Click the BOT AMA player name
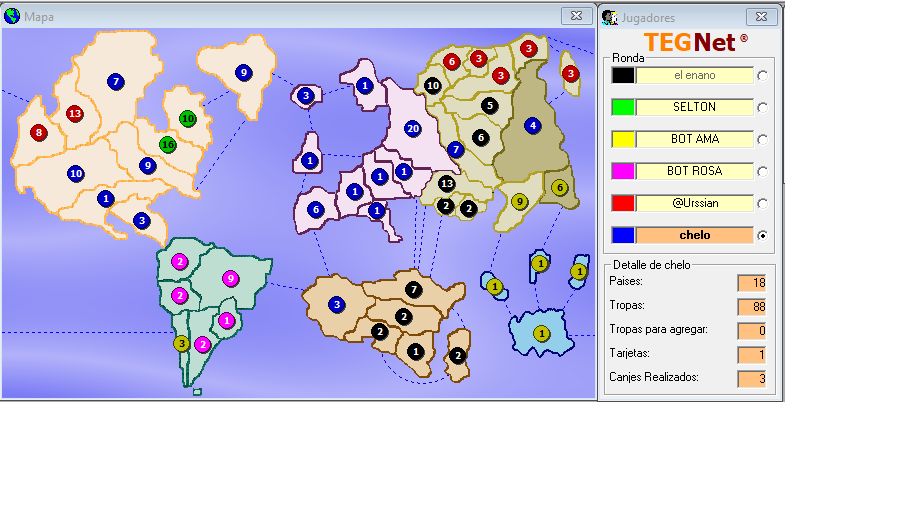This screenshot has width=899, height=509. (694, 139)
